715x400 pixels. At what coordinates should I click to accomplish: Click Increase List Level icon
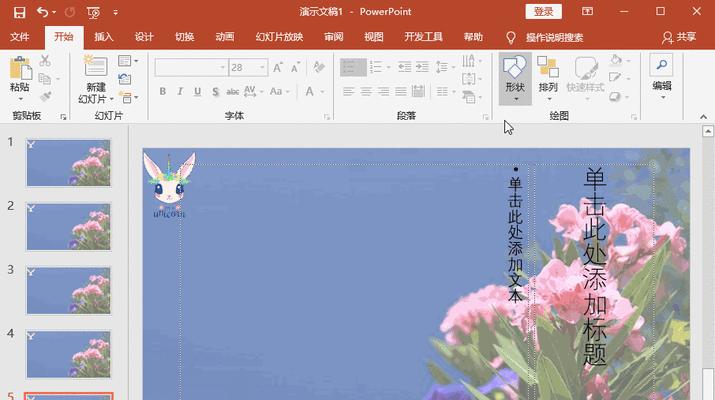(422, 68)
